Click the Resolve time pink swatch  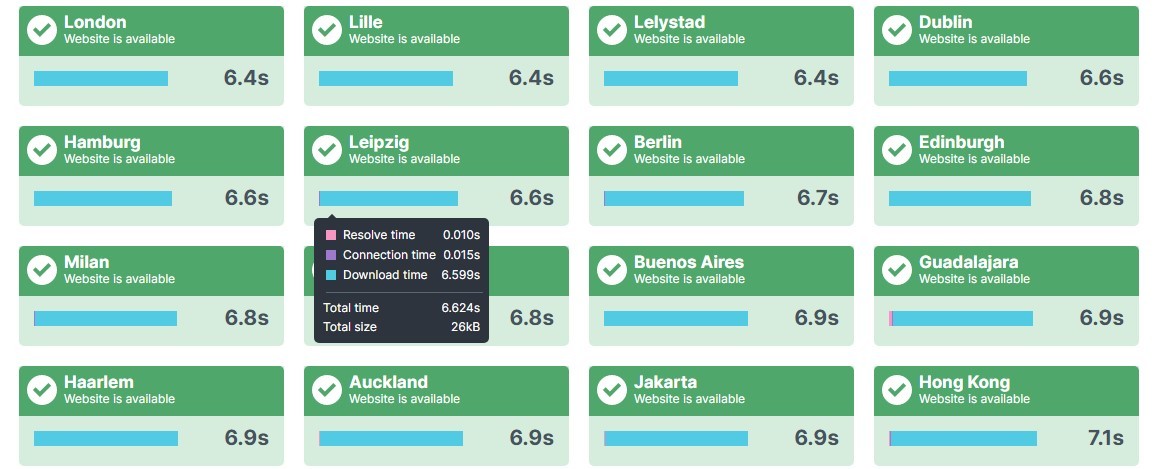tap(331, 235)
